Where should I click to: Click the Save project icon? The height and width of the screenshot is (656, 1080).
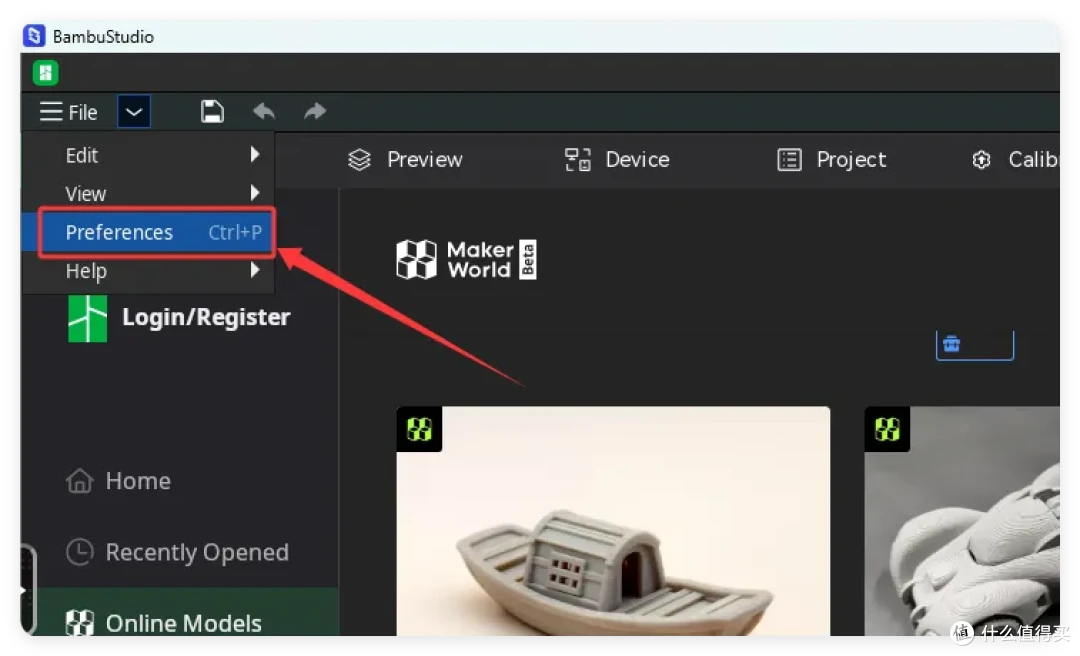[212, 112]
